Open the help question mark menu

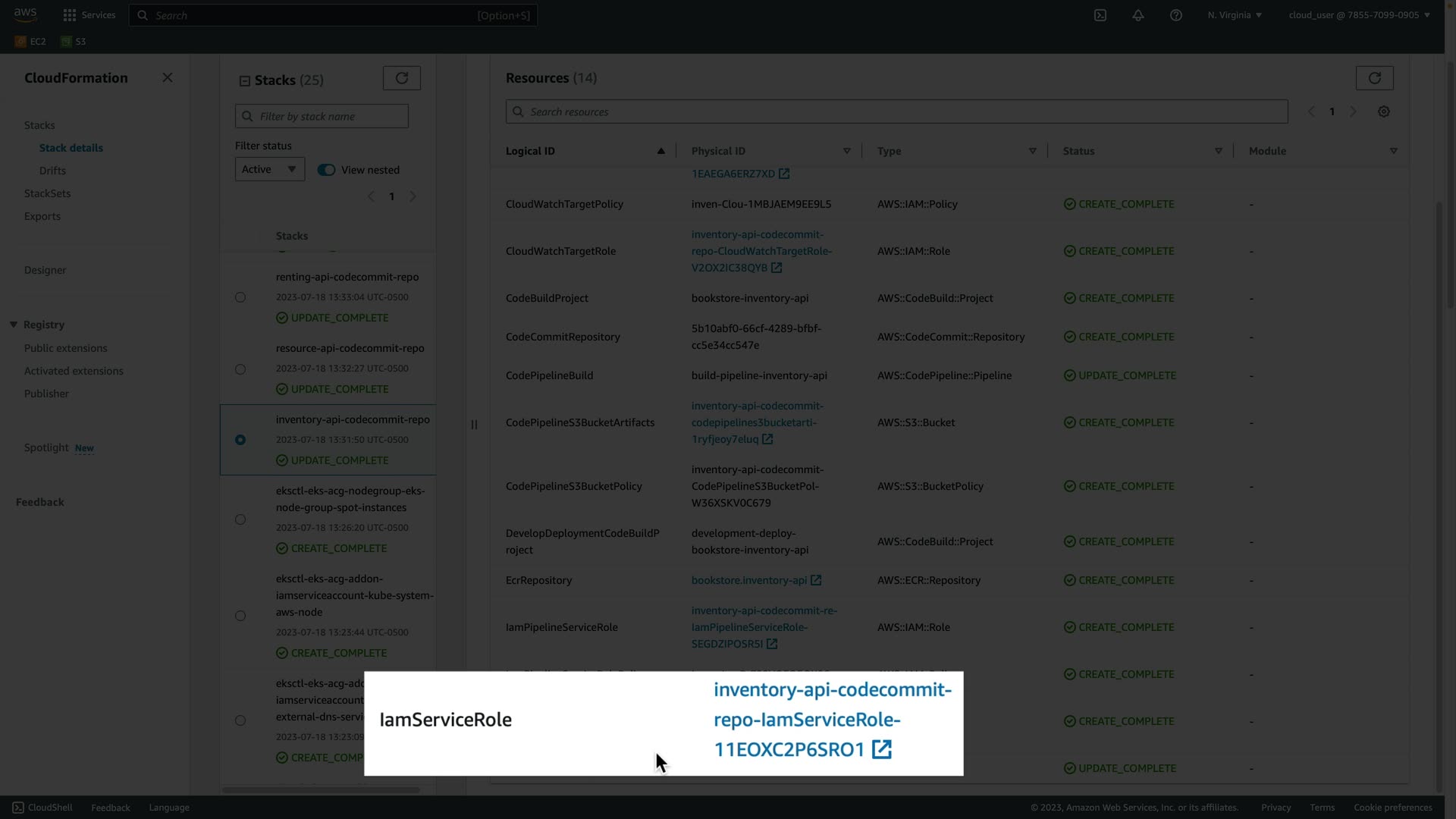pos(1175,15)
